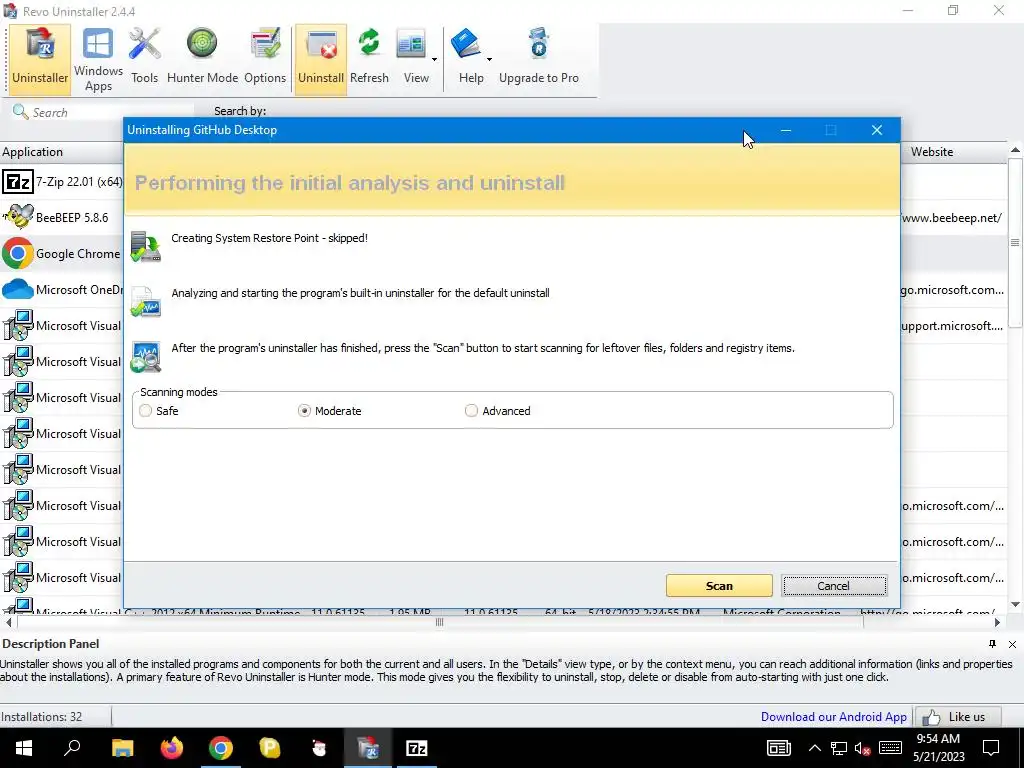Click the horizontal scrollbar right arrow

pos(997,622)
